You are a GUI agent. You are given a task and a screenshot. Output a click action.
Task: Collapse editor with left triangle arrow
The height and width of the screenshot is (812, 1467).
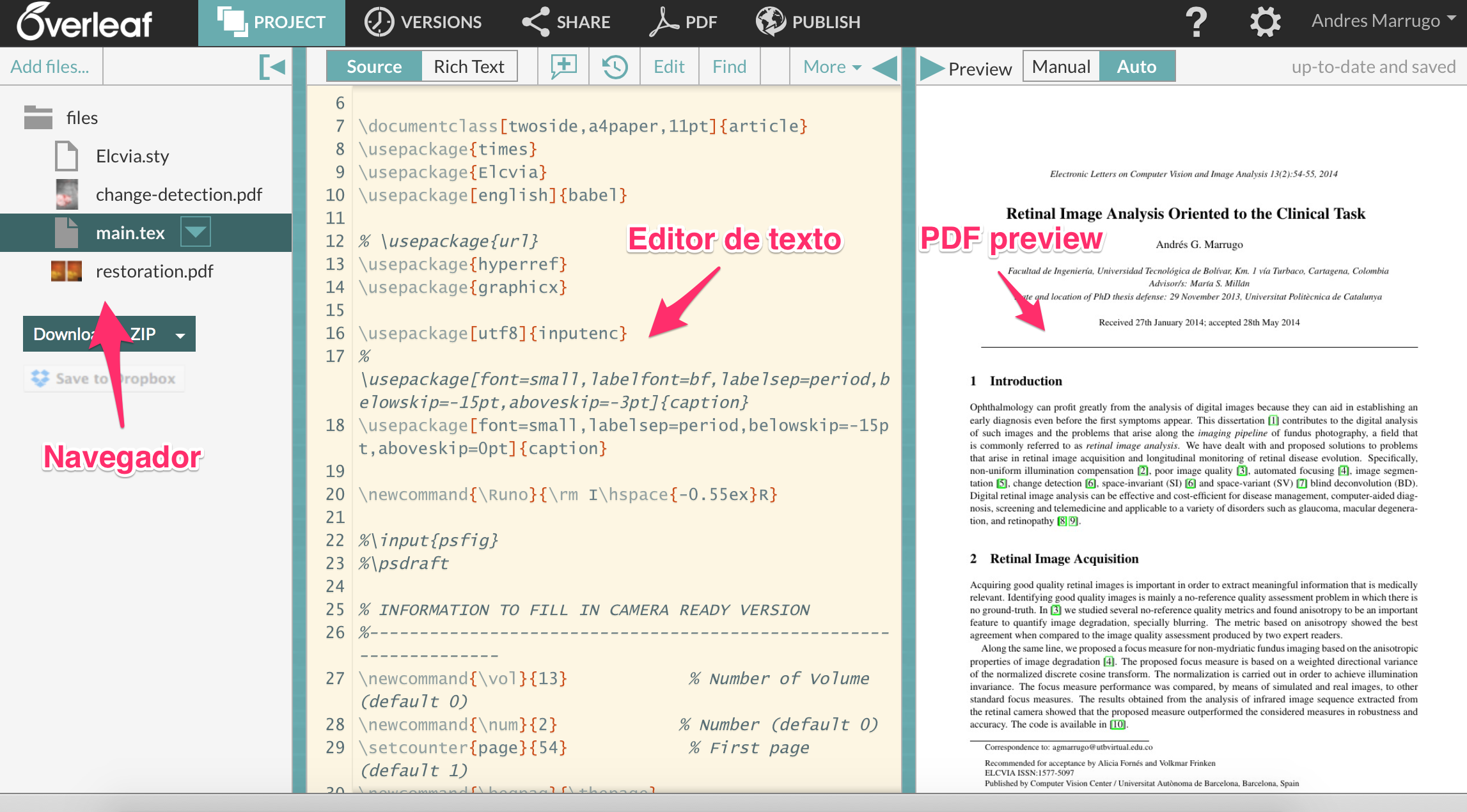(x=885, y=66)
